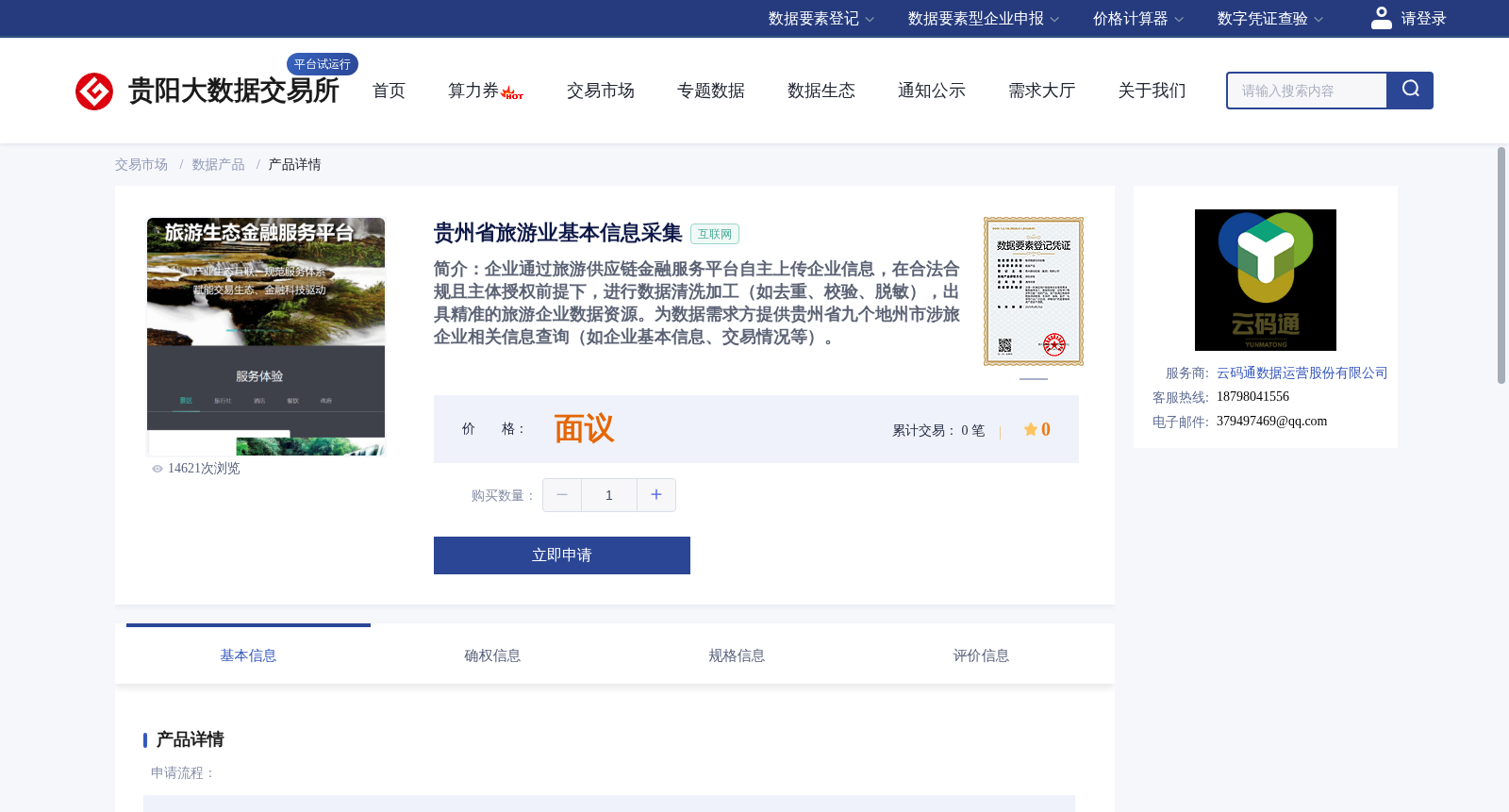Open the 专题数据 navigation item

click(711, 91)
